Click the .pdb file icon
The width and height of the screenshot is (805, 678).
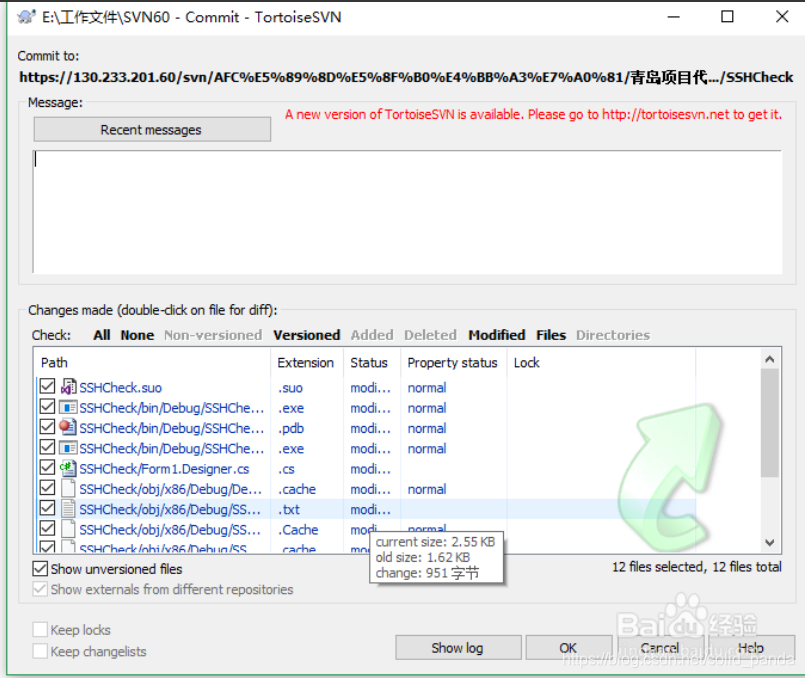point(68,428)
